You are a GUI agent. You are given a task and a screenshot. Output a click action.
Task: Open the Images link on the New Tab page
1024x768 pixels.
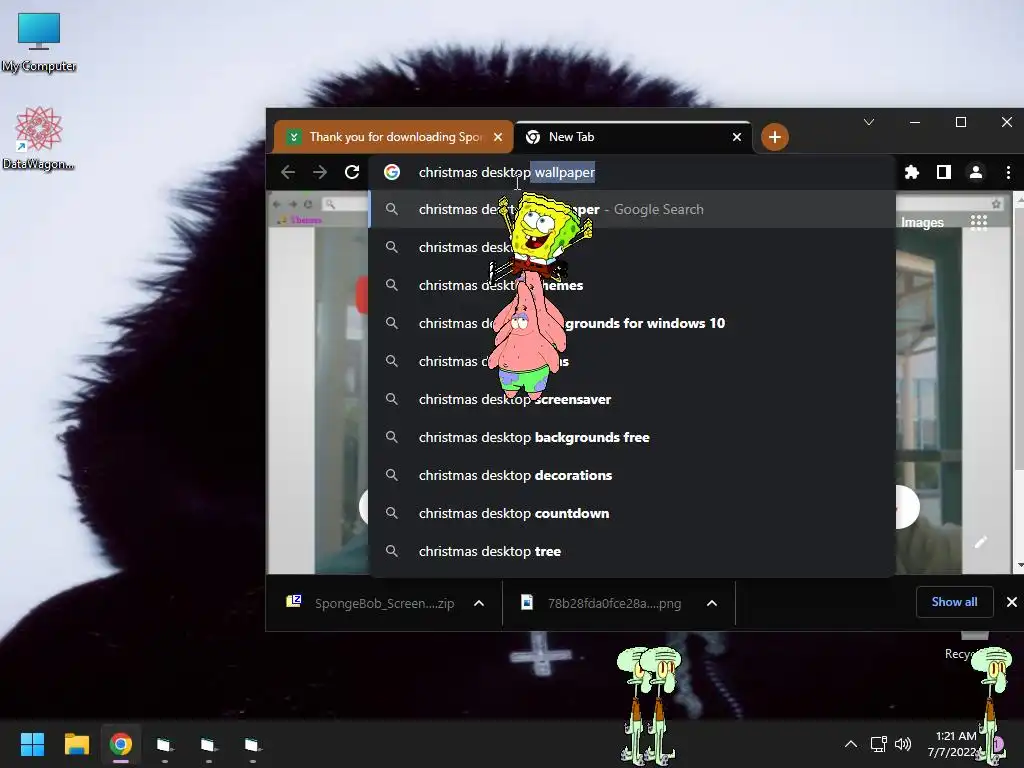click(922, 223)
